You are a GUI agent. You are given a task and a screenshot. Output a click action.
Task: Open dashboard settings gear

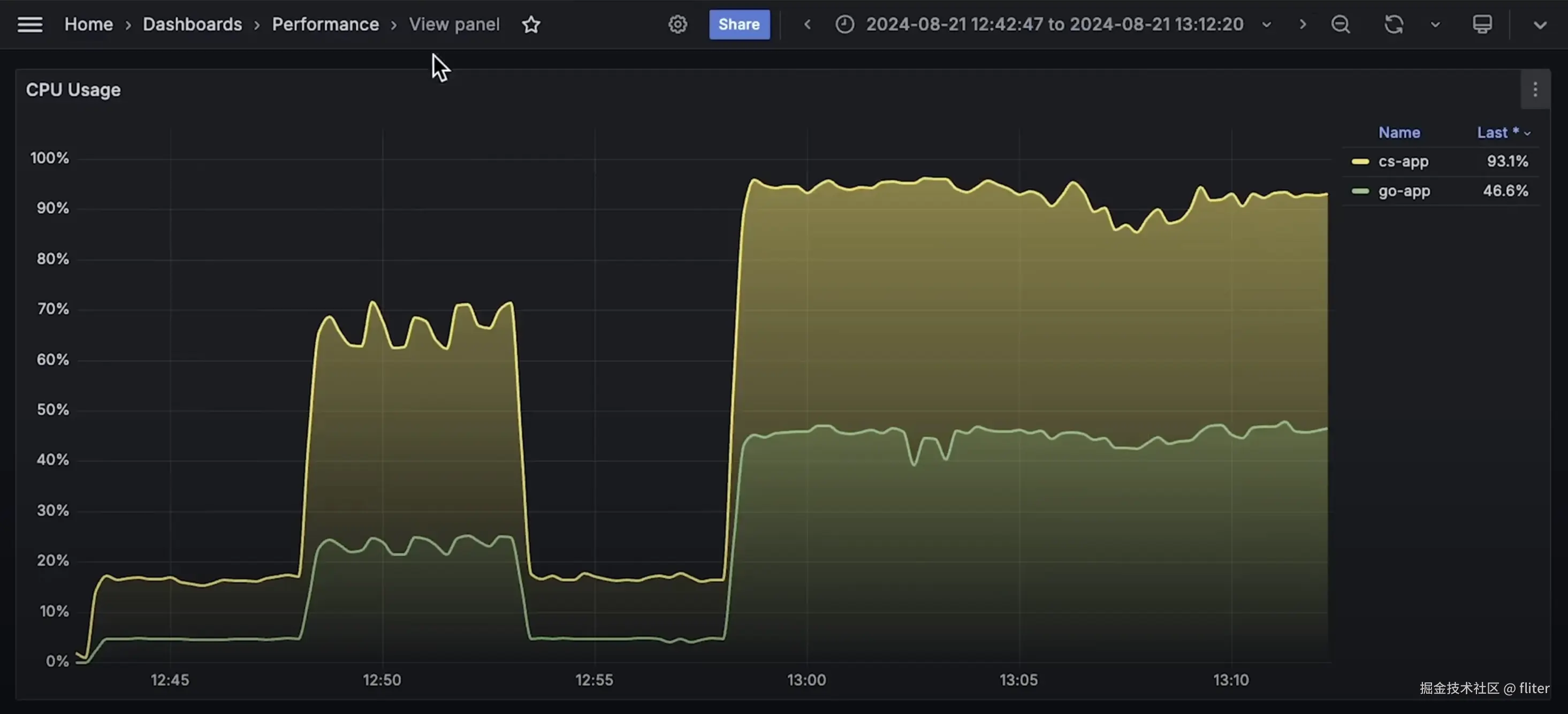[678, 24]
